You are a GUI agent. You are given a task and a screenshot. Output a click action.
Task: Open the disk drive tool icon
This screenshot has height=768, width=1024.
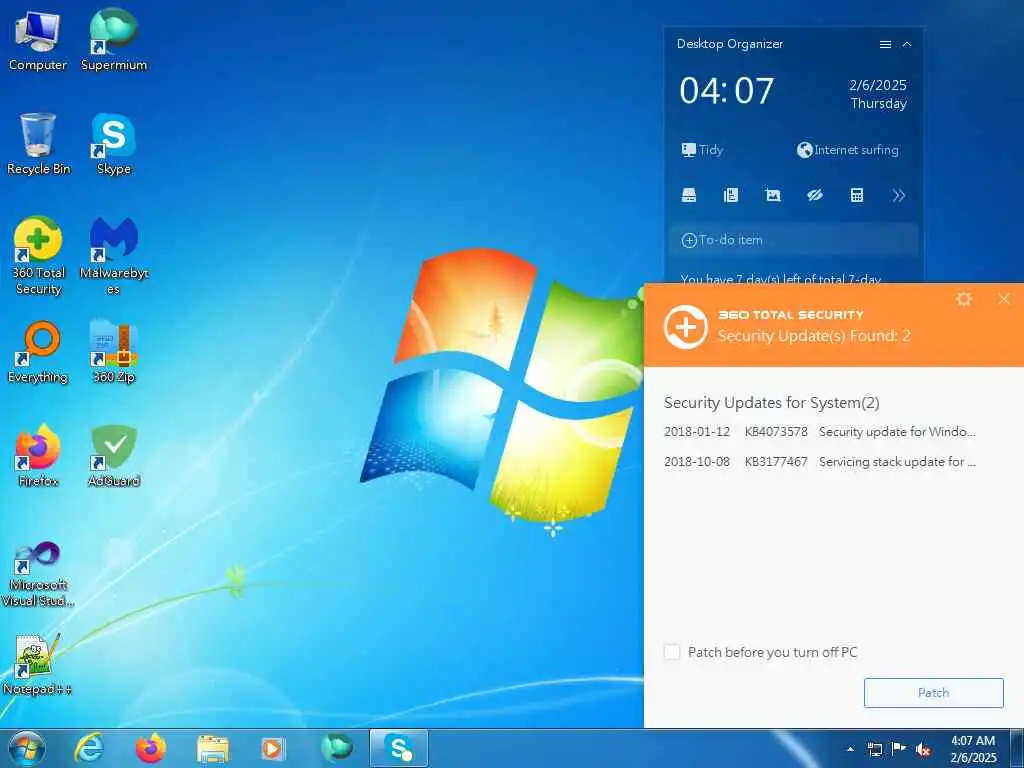click(689, 195)
